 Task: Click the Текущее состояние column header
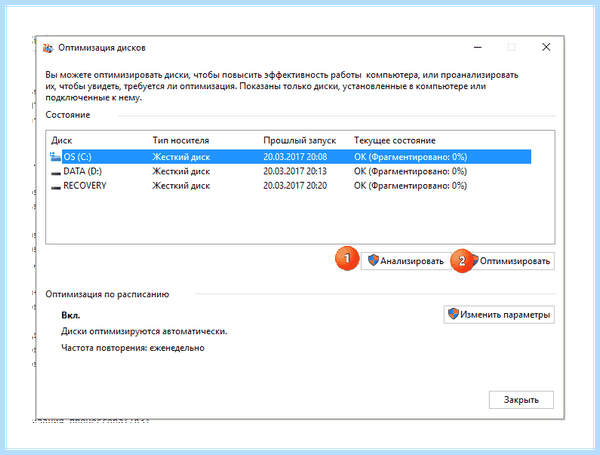(x=395, y=140)
